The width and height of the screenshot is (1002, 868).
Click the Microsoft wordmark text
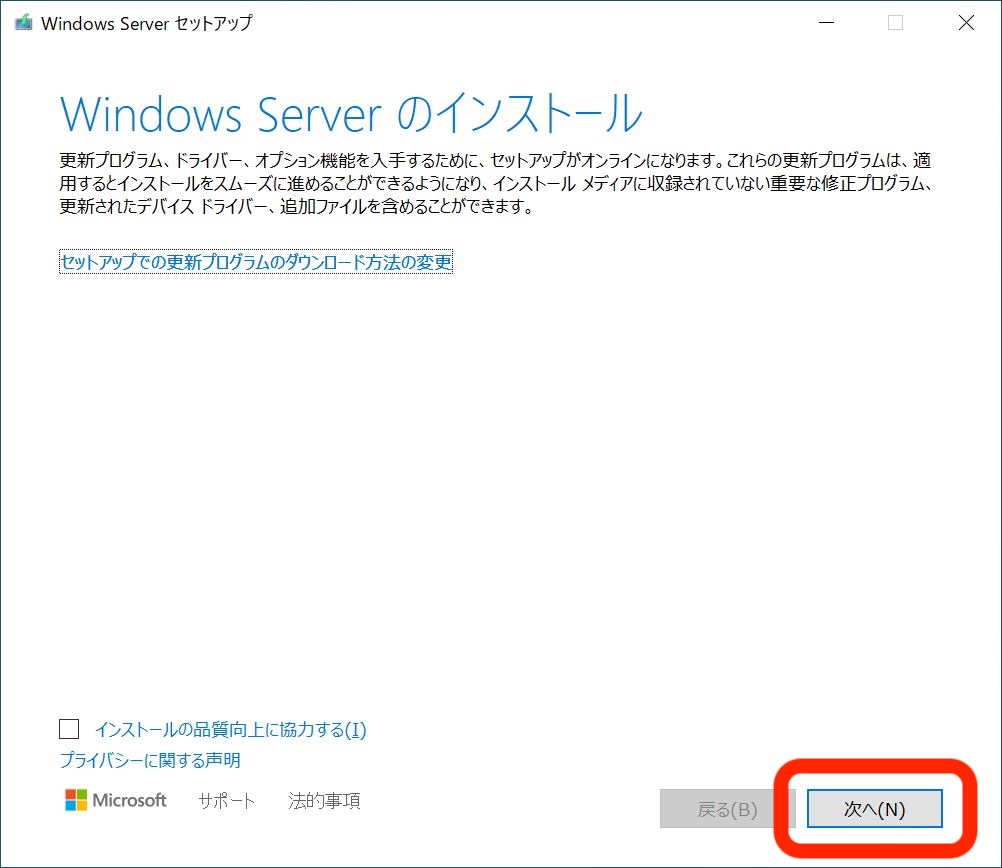130,800
